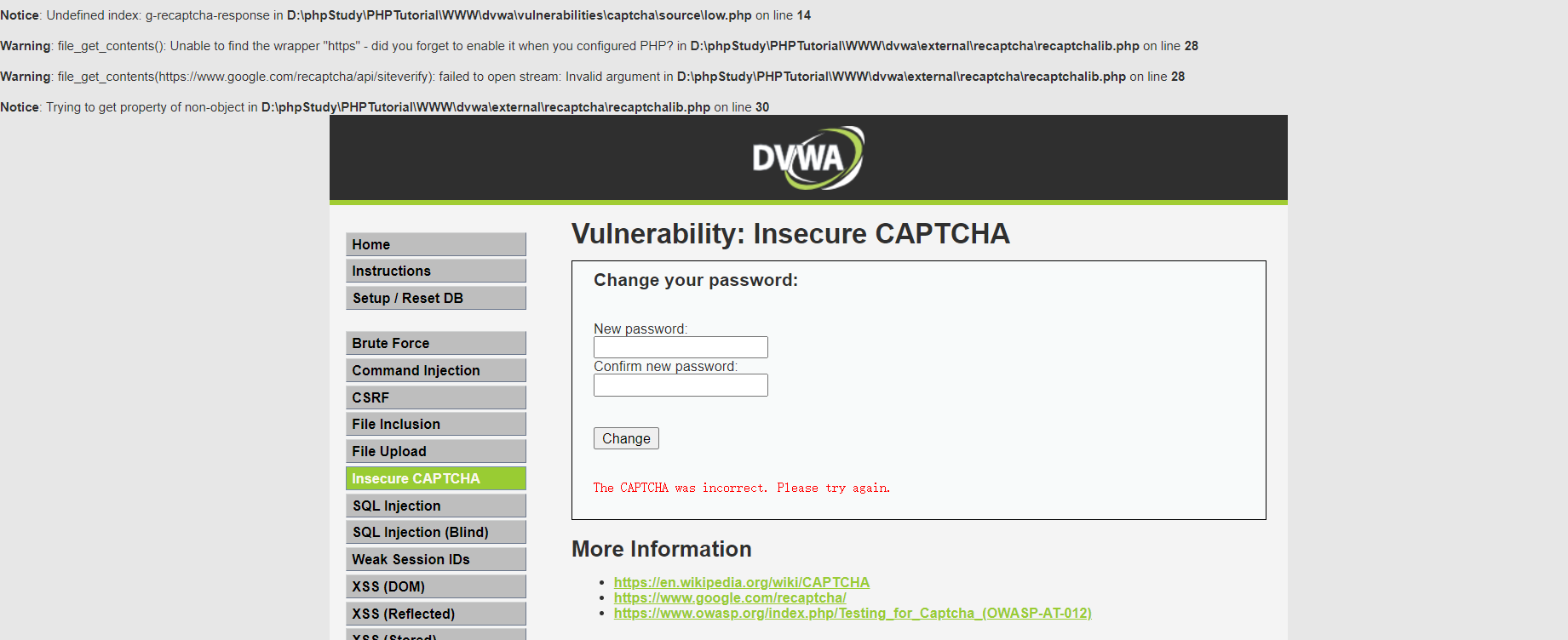This screenshot has width=1568, height=640.
Task: Follow the OWASP Testing for Captcha link
Action: pos(852,613)
